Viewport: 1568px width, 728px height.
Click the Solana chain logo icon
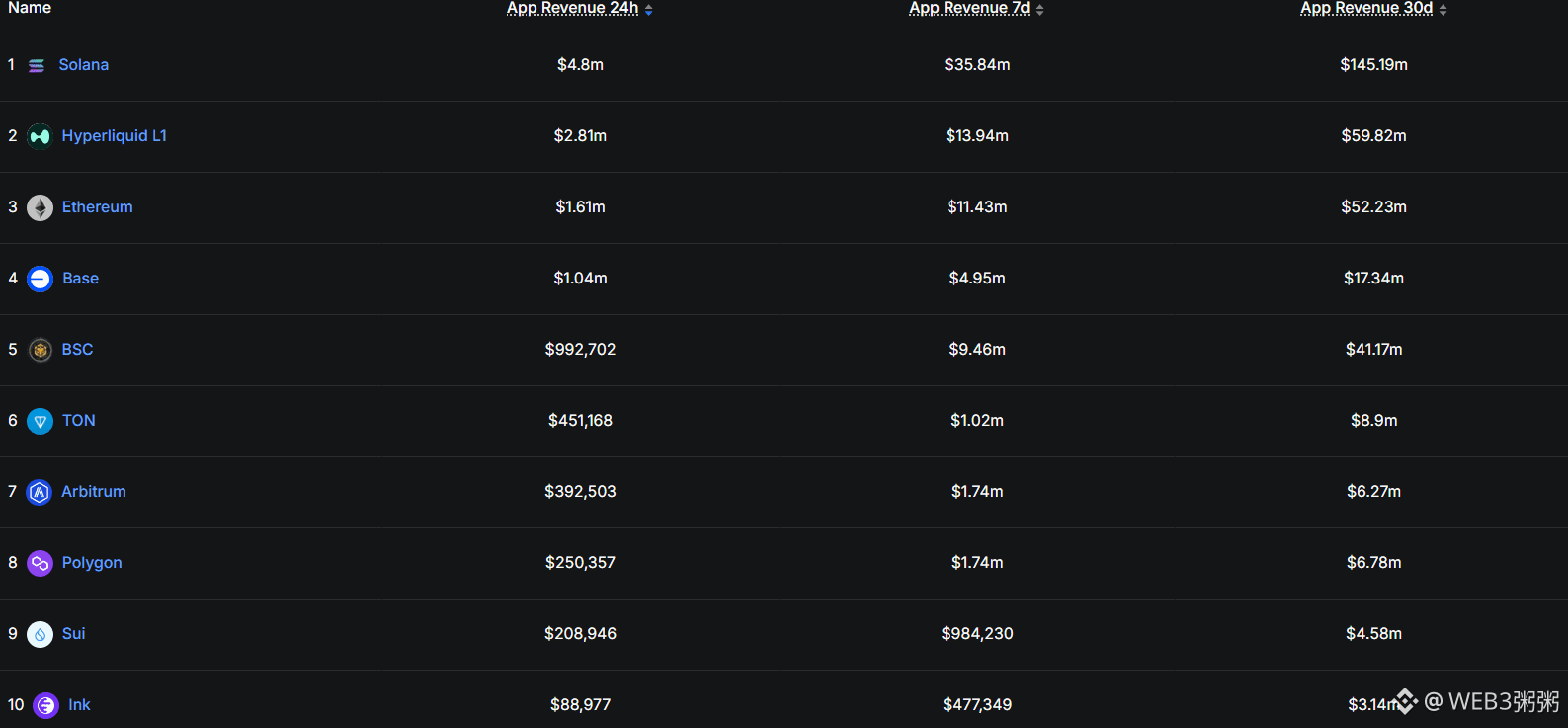pyautogui.click(x=37, y=65)
